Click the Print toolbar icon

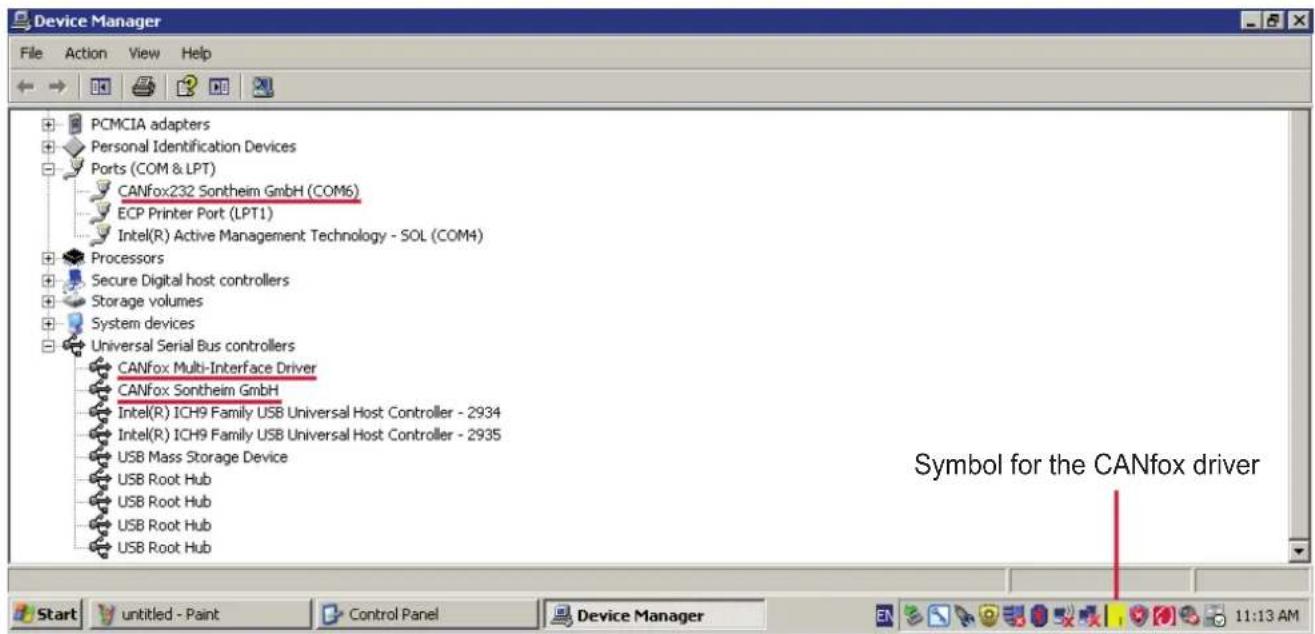tap(142, 88)
